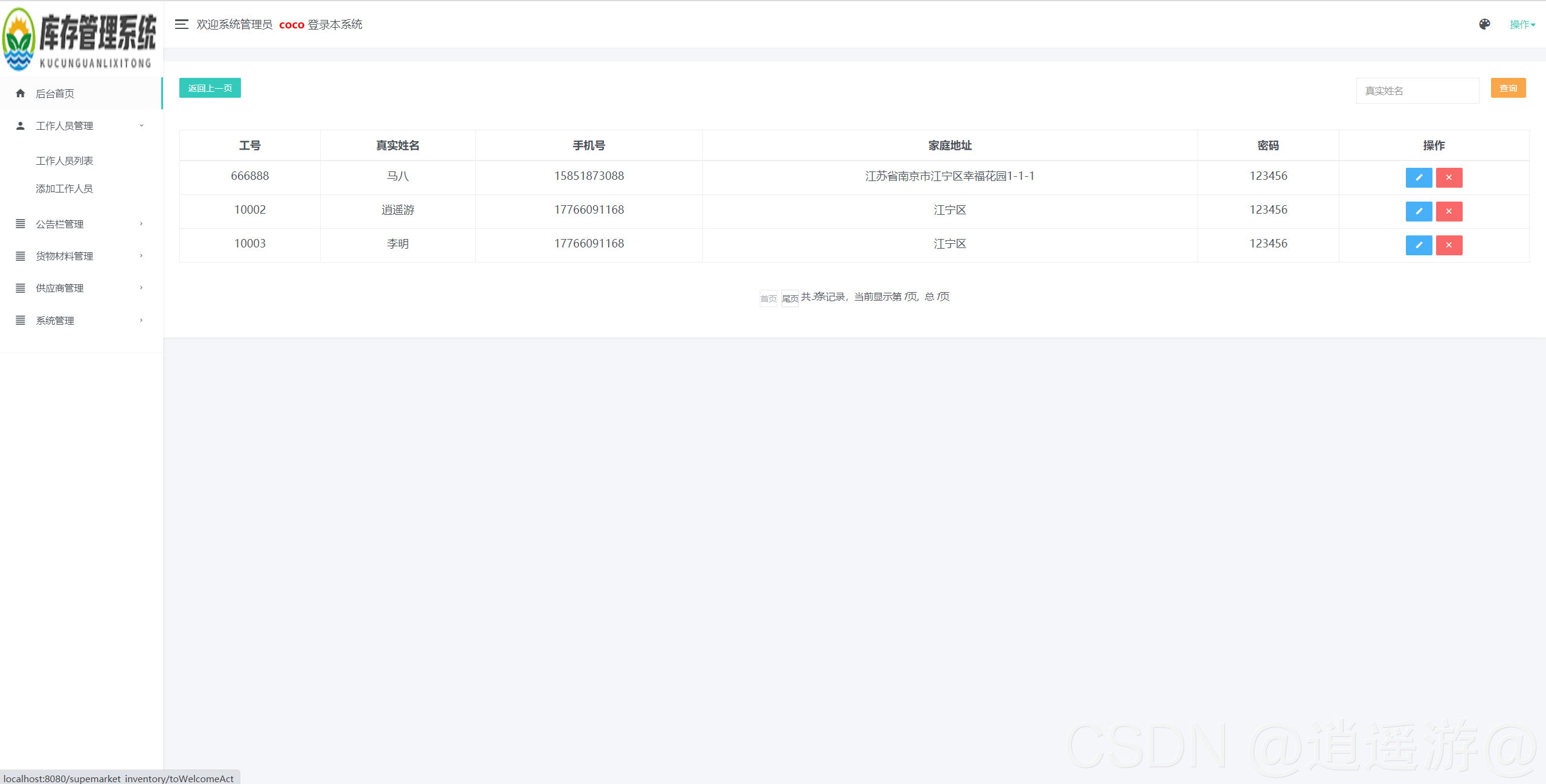The width and height of the screenshot is (1546, 784).
Task: Click edit pencil icon for employee 666888
Action: click(x=1419, y=177)
